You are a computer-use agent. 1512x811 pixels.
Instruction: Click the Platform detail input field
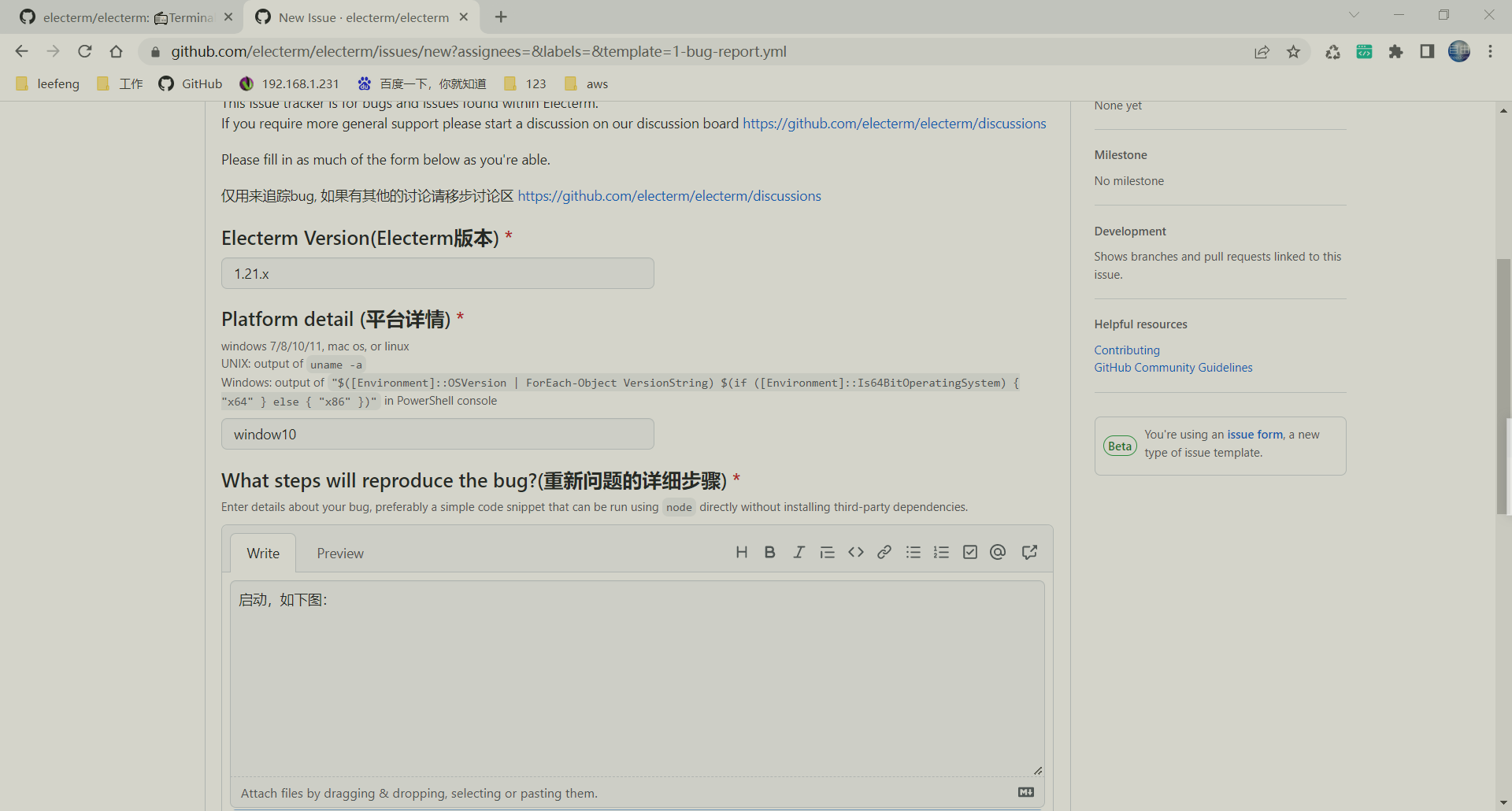pos(437,434)
